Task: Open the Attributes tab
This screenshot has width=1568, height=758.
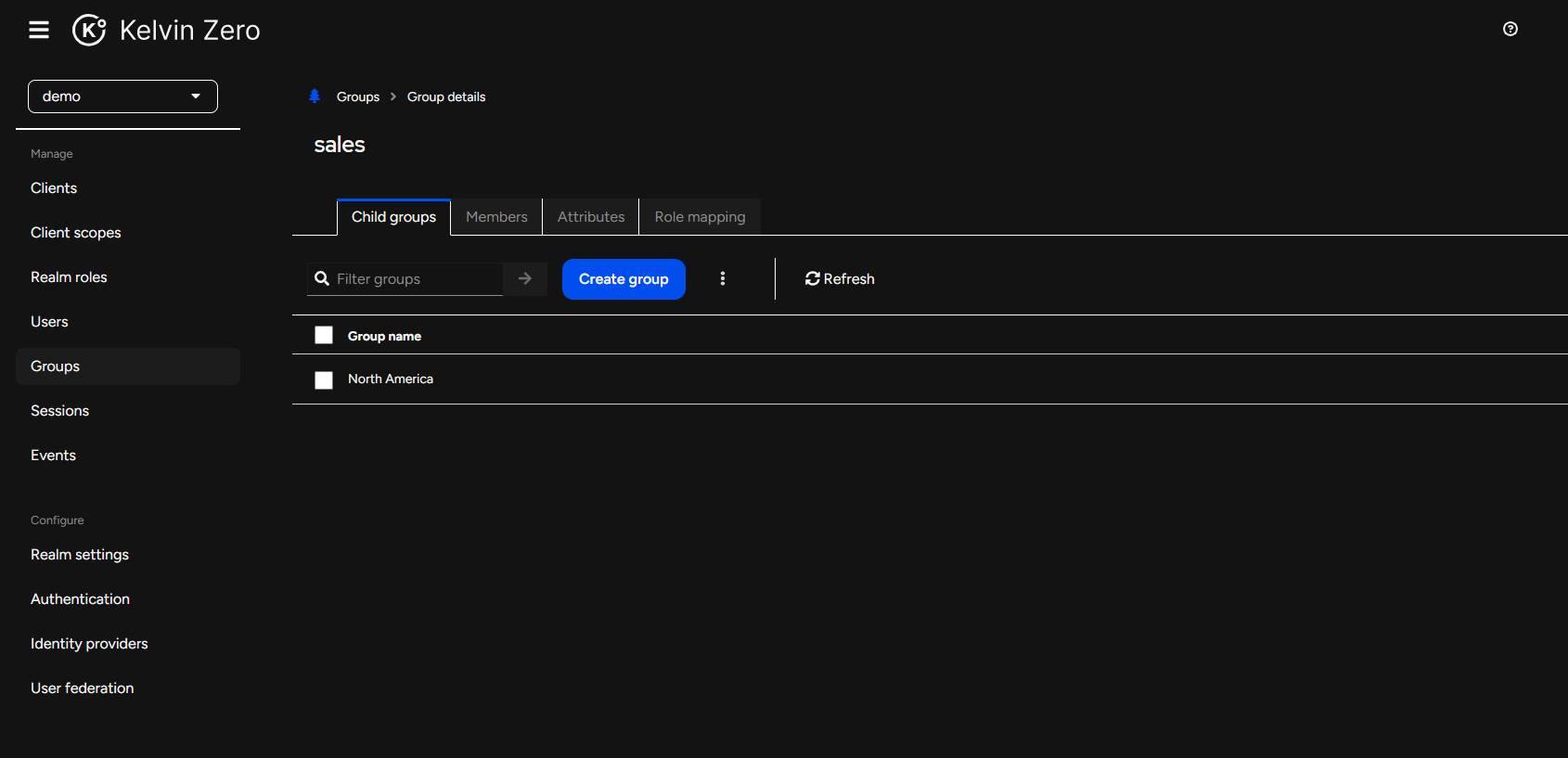Action: point(591,217)
